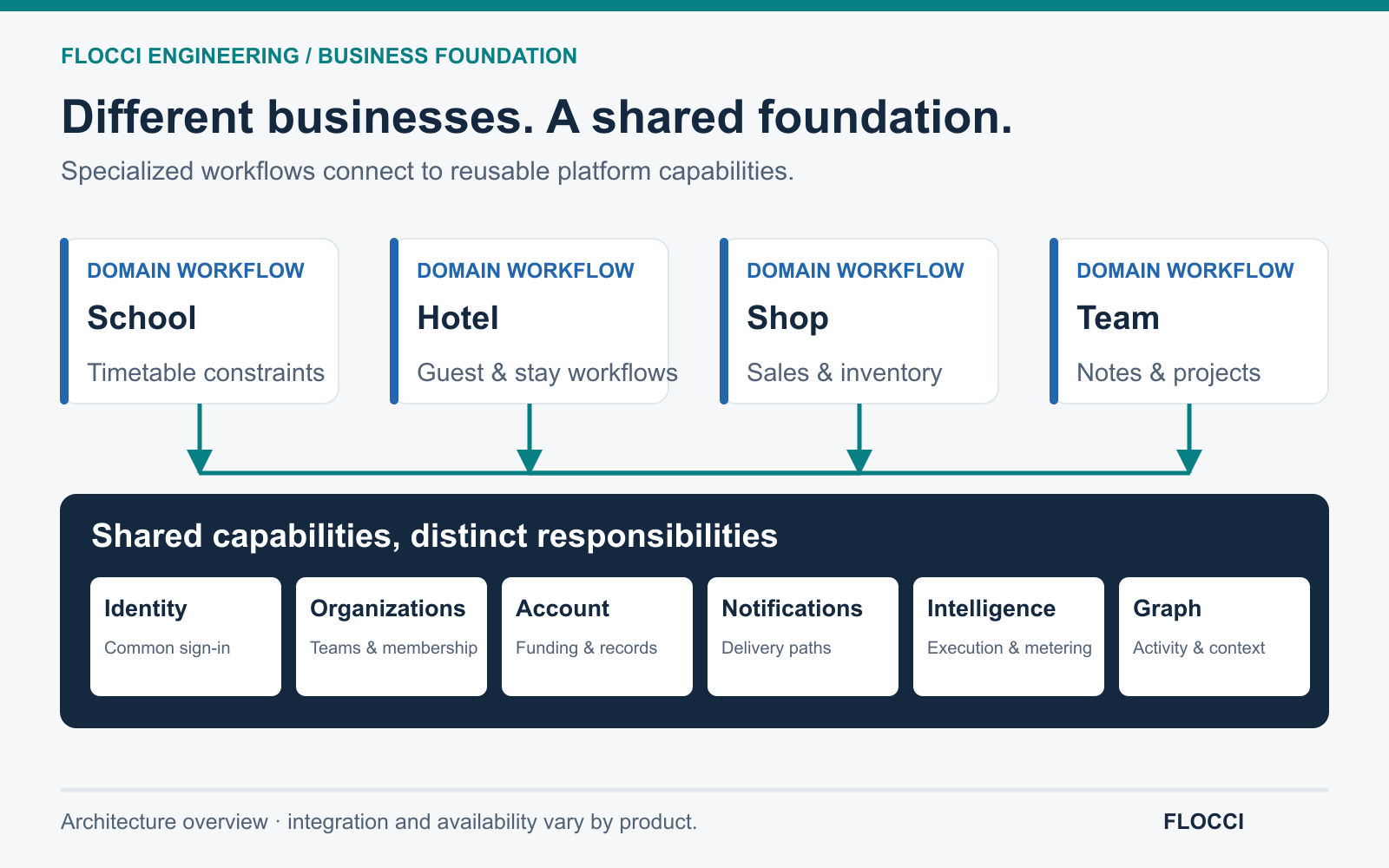Image resolution: width=1389 pixels, height=868 pixels.
Task: Choose the Notifications capability card
Action: (803, 636)
